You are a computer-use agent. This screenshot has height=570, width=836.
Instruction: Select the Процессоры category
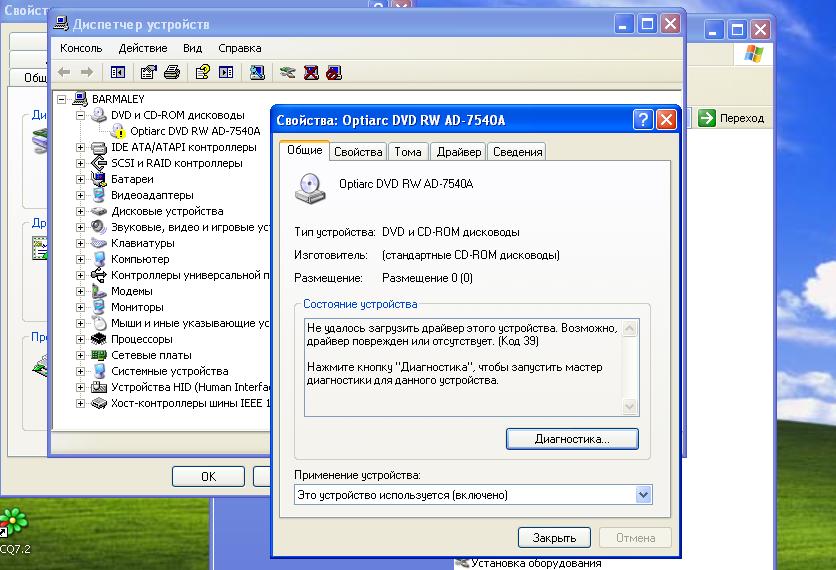tap(142, 339)
